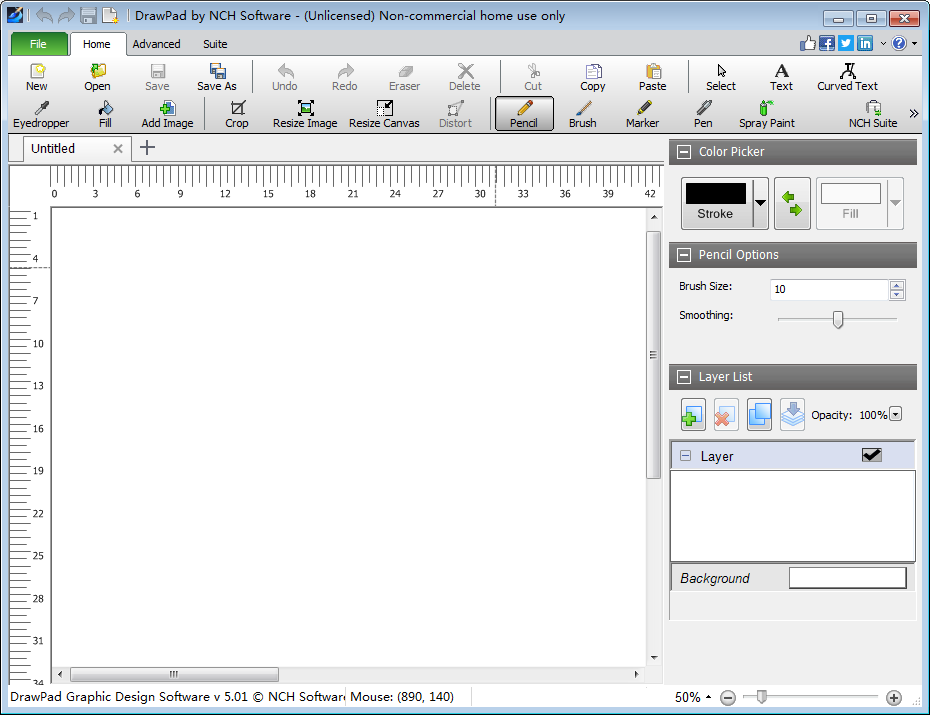
Task: Swap stroke and fill colors
Action: (x=792, y=203)
